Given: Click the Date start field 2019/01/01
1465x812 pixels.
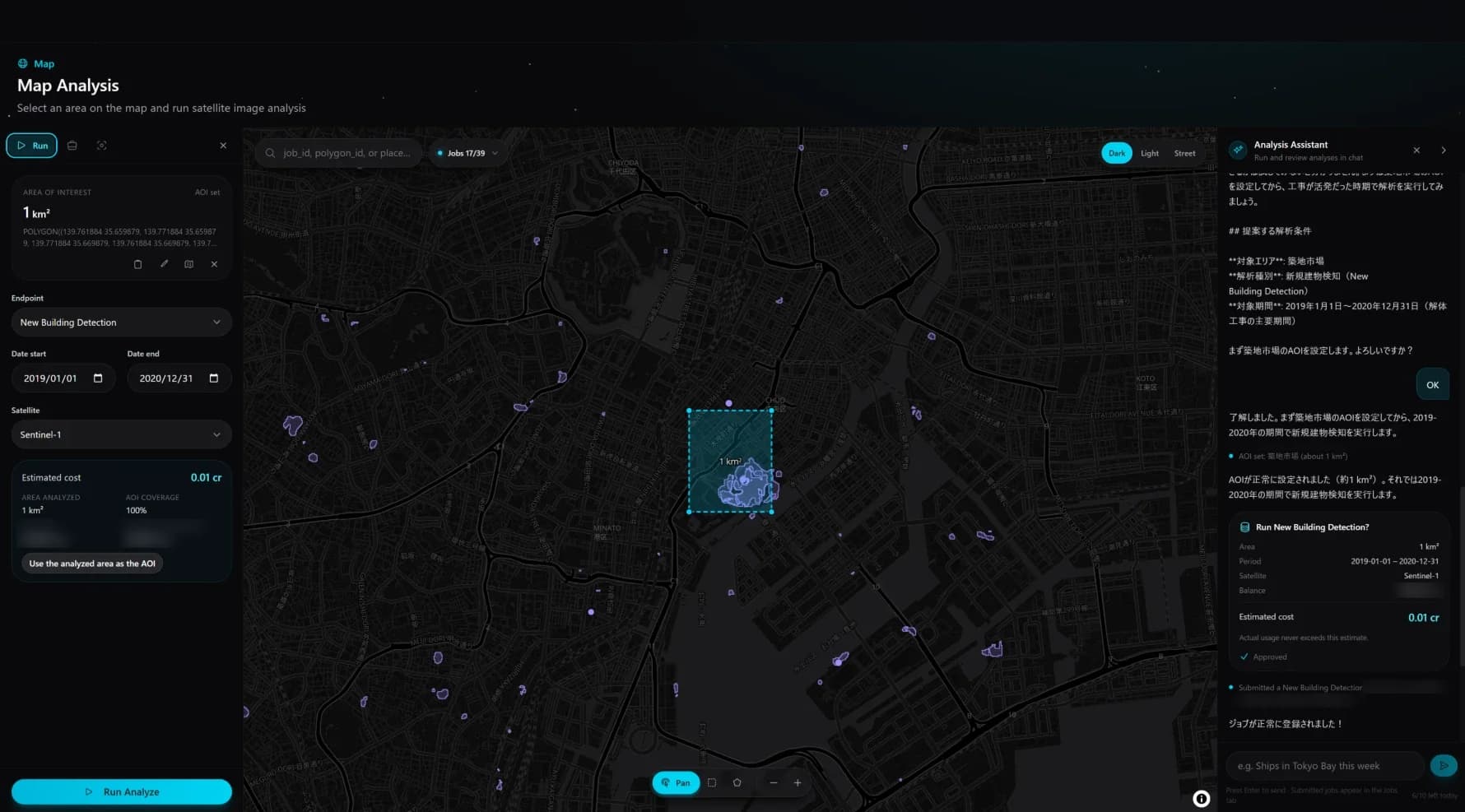Looking at the screenshot, I should pos(63,378).
